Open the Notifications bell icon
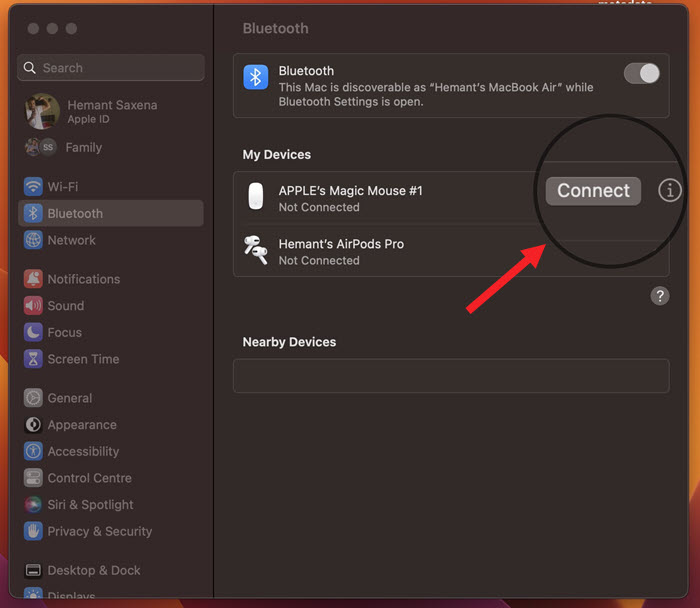Screen dimensions: 700x608 [33, 279]
